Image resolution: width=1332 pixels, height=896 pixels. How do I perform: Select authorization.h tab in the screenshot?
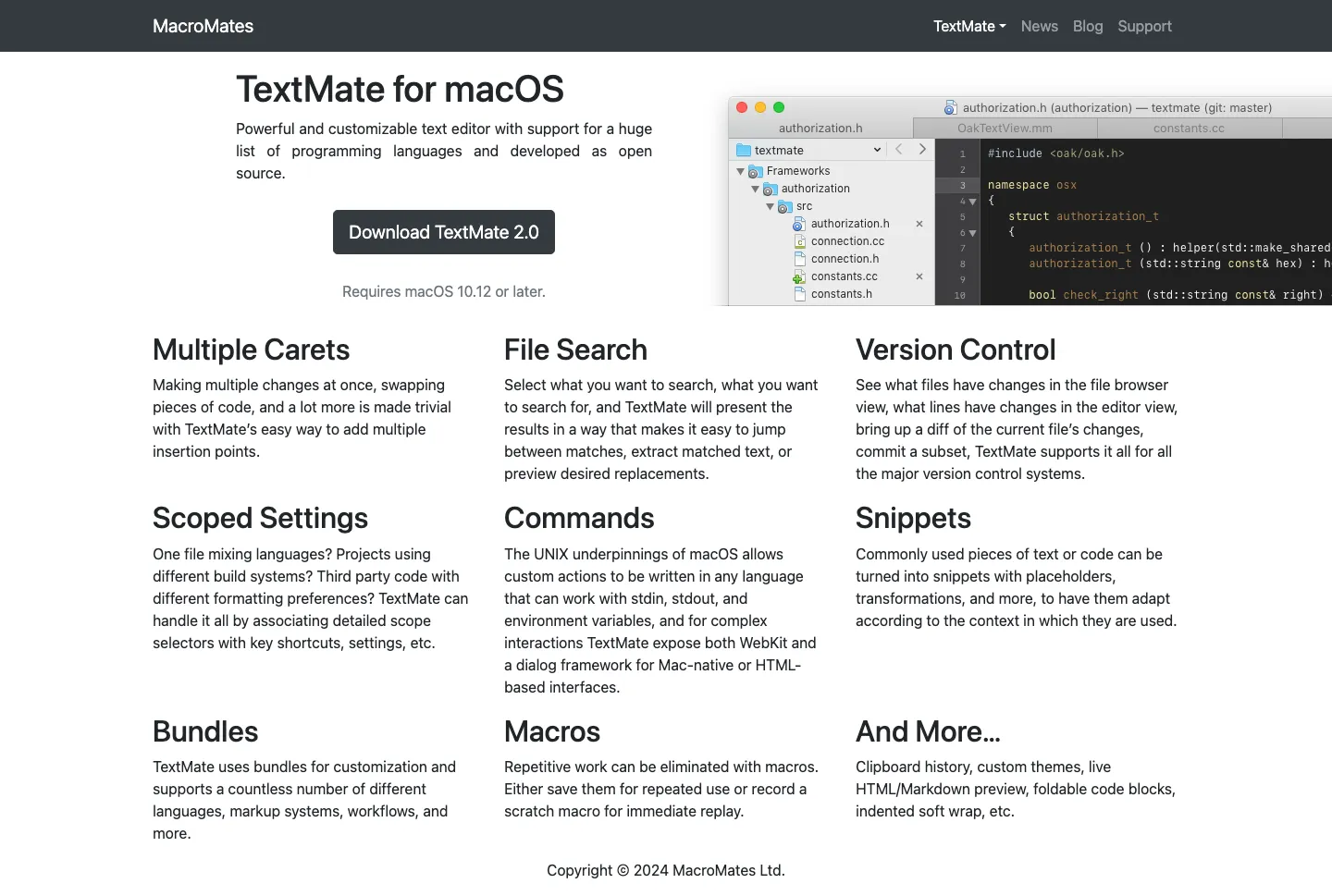820,128
